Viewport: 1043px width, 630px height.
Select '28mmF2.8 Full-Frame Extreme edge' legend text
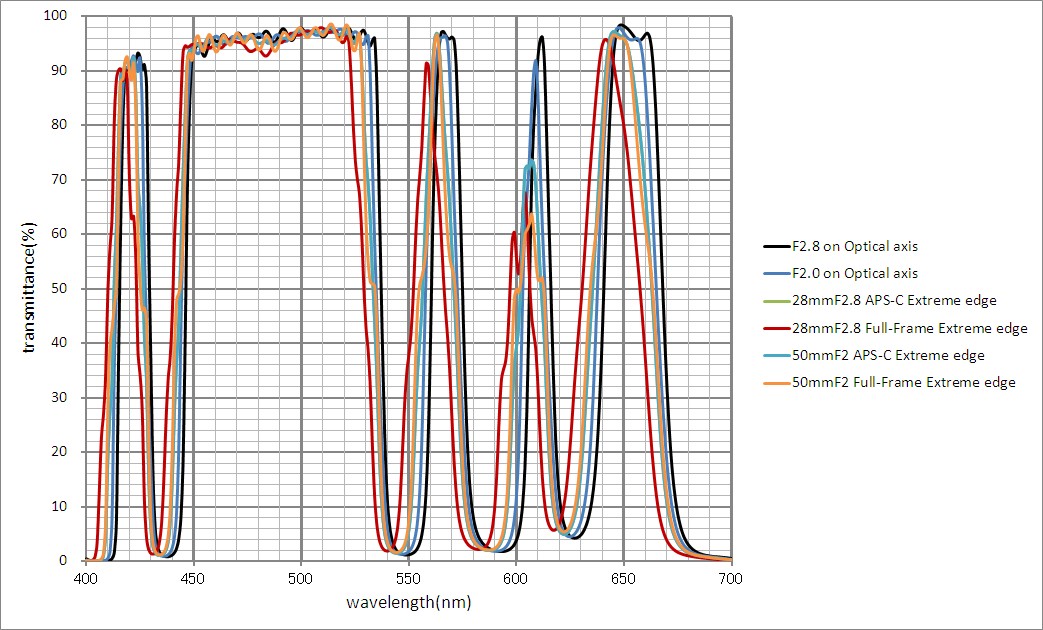(x=909, y=328)
